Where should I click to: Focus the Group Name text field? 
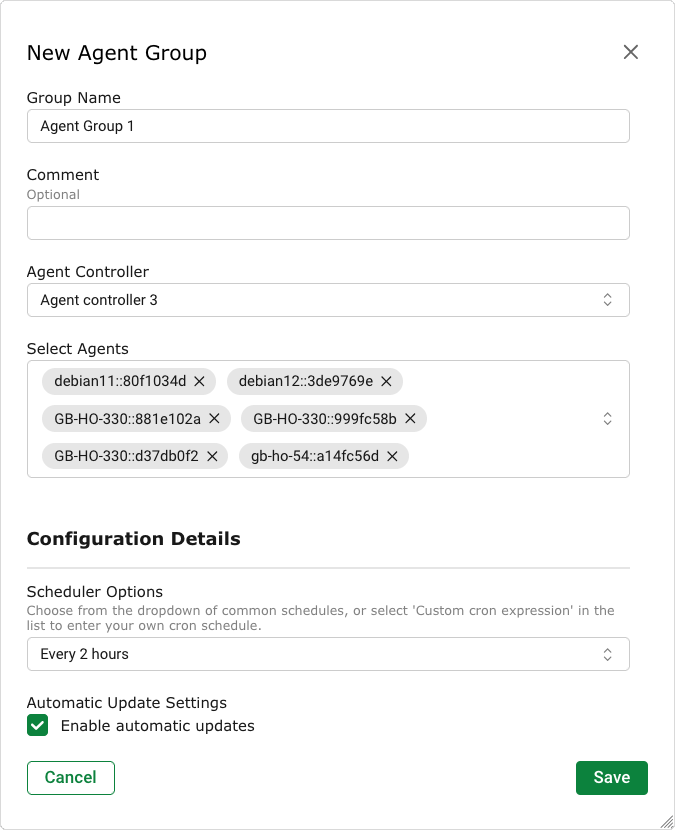click(x=328, y=127)
